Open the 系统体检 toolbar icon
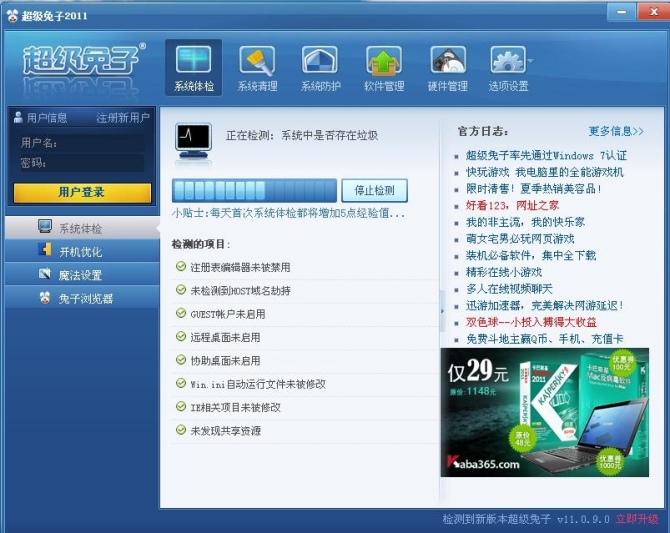Image resolution: width=670 pixels, height=533 pixels. 194,68
